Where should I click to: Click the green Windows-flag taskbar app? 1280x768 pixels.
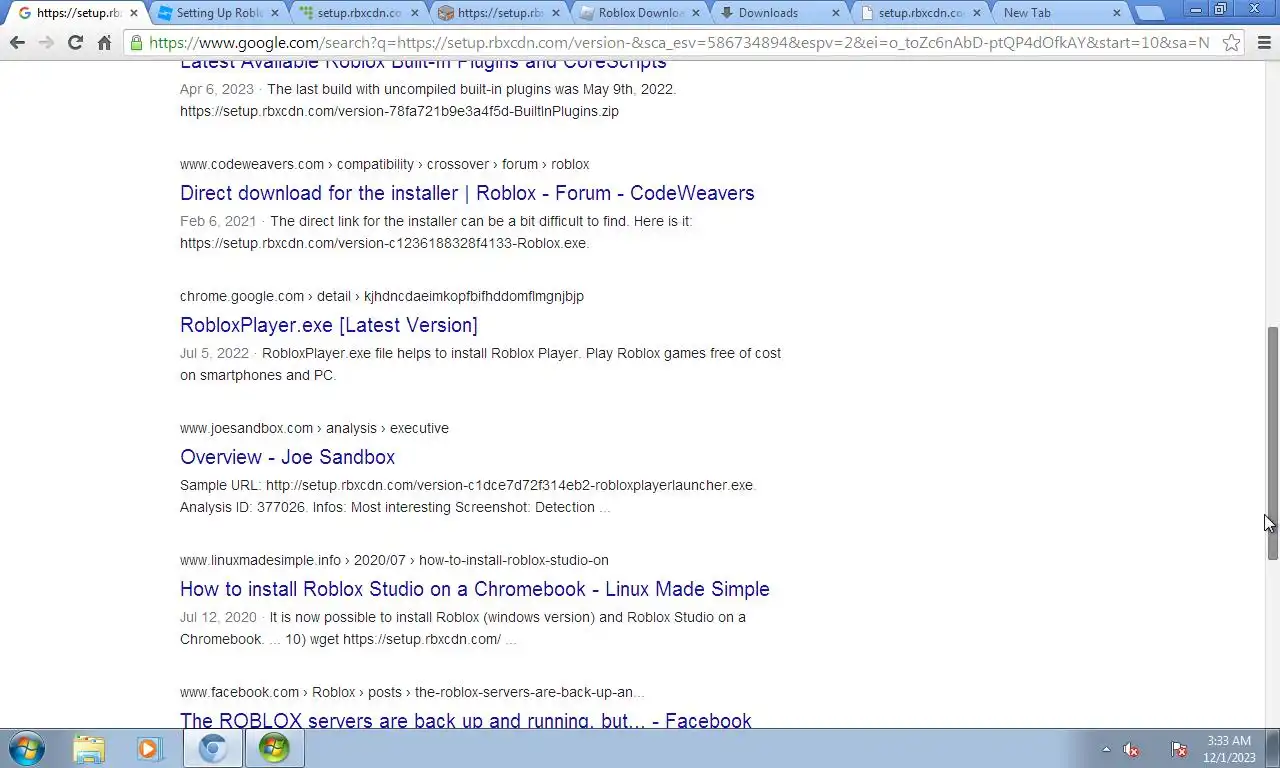(x=274, y=748)
